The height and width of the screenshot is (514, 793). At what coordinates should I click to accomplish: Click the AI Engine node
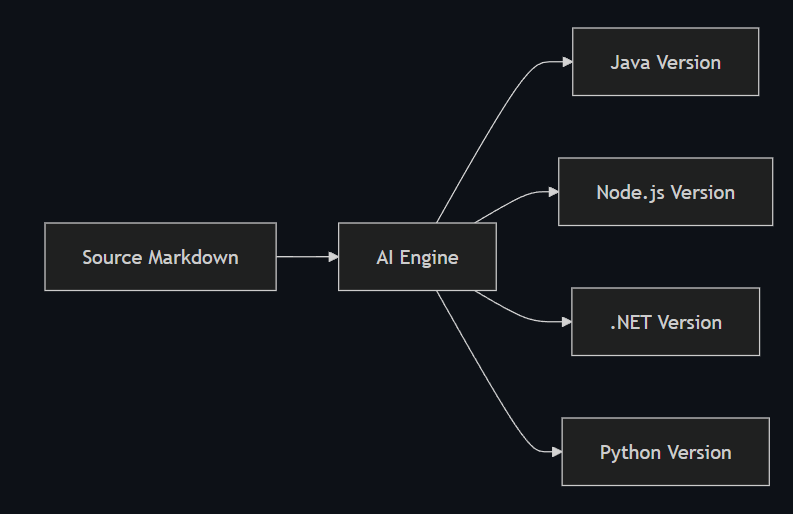[x=417, y=256]
